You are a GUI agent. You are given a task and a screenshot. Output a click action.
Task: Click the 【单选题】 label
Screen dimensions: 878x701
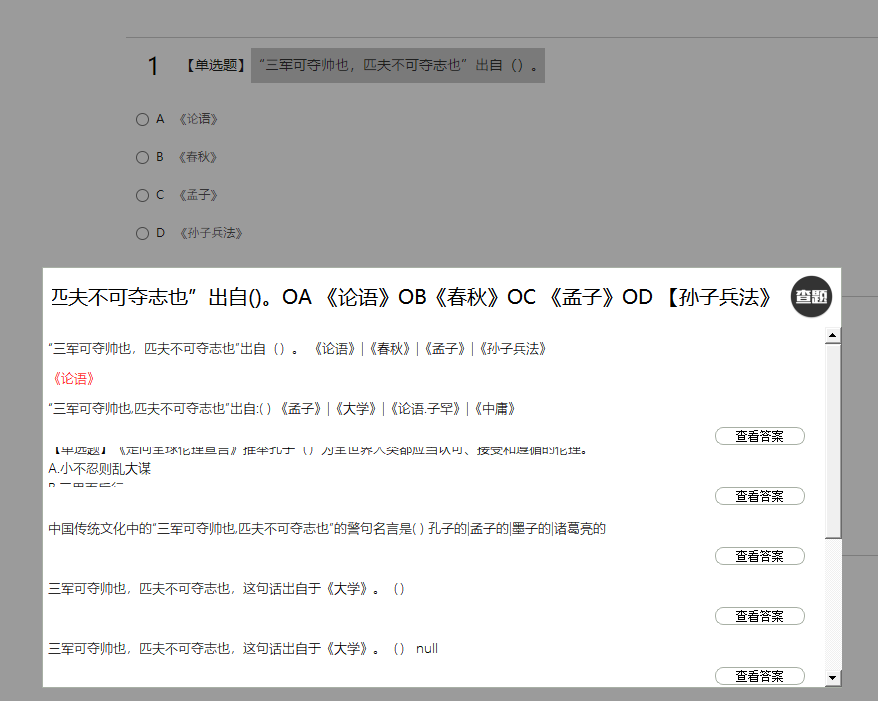(x=216, y=66)
